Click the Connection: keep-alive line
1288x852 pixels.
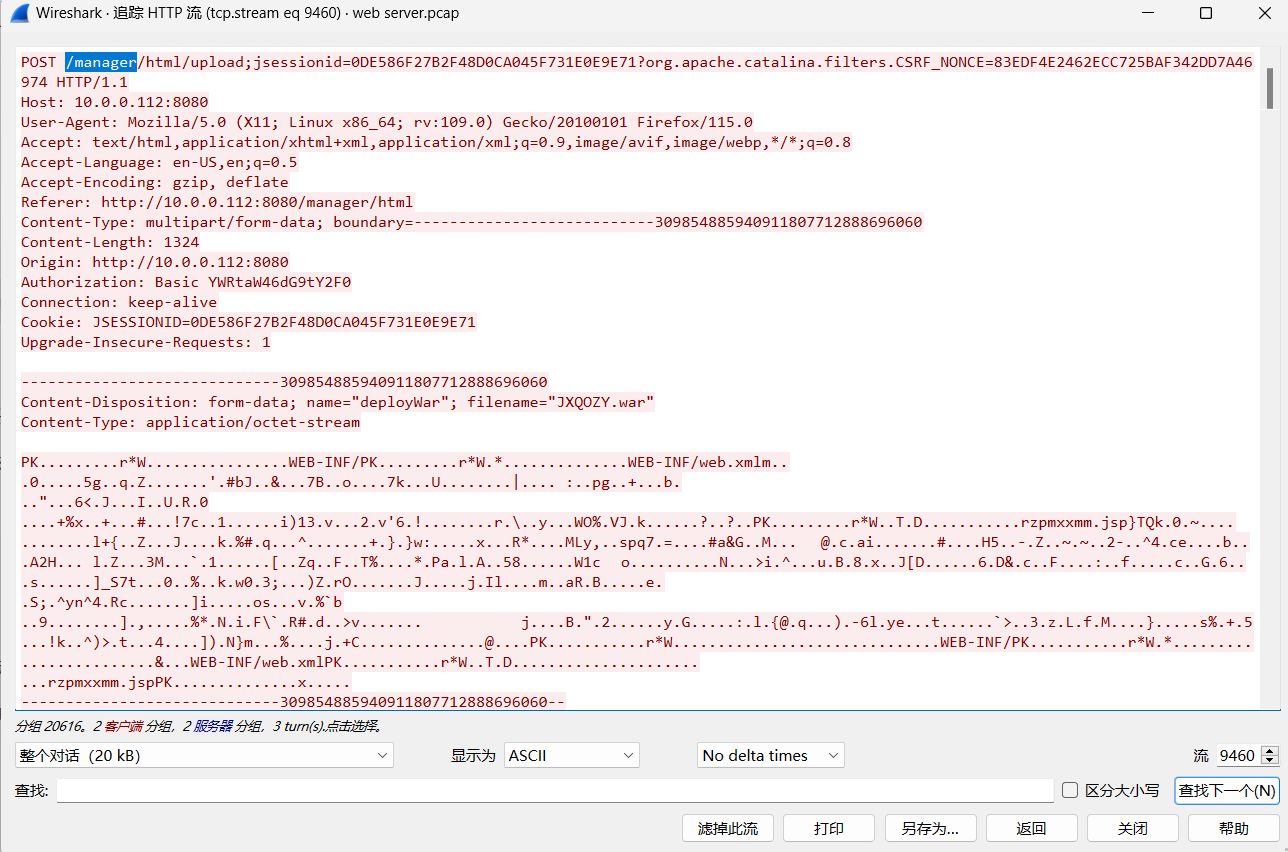tap(119, 302)
